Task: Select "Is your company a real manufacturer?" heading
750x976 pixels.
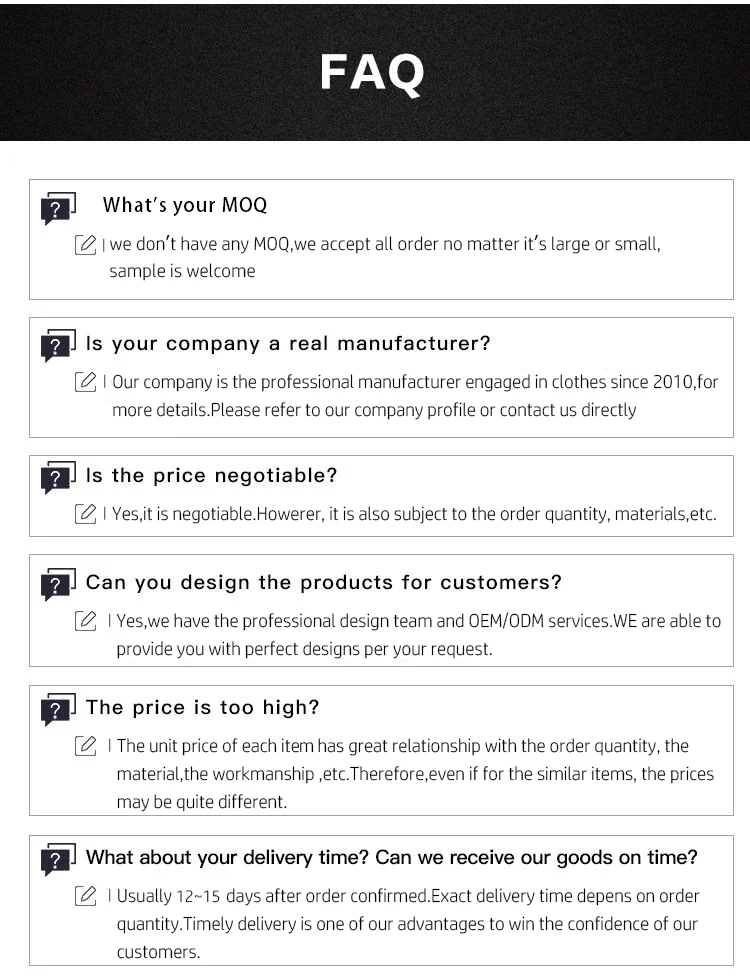Action: tap(288, 343)
